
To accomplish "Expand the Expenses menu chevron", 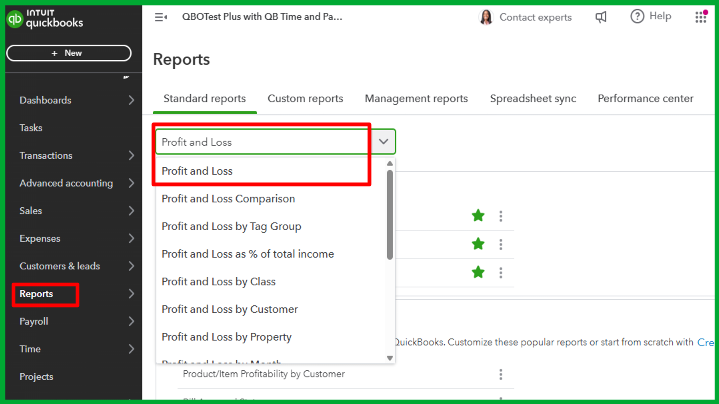I will 131,238.
